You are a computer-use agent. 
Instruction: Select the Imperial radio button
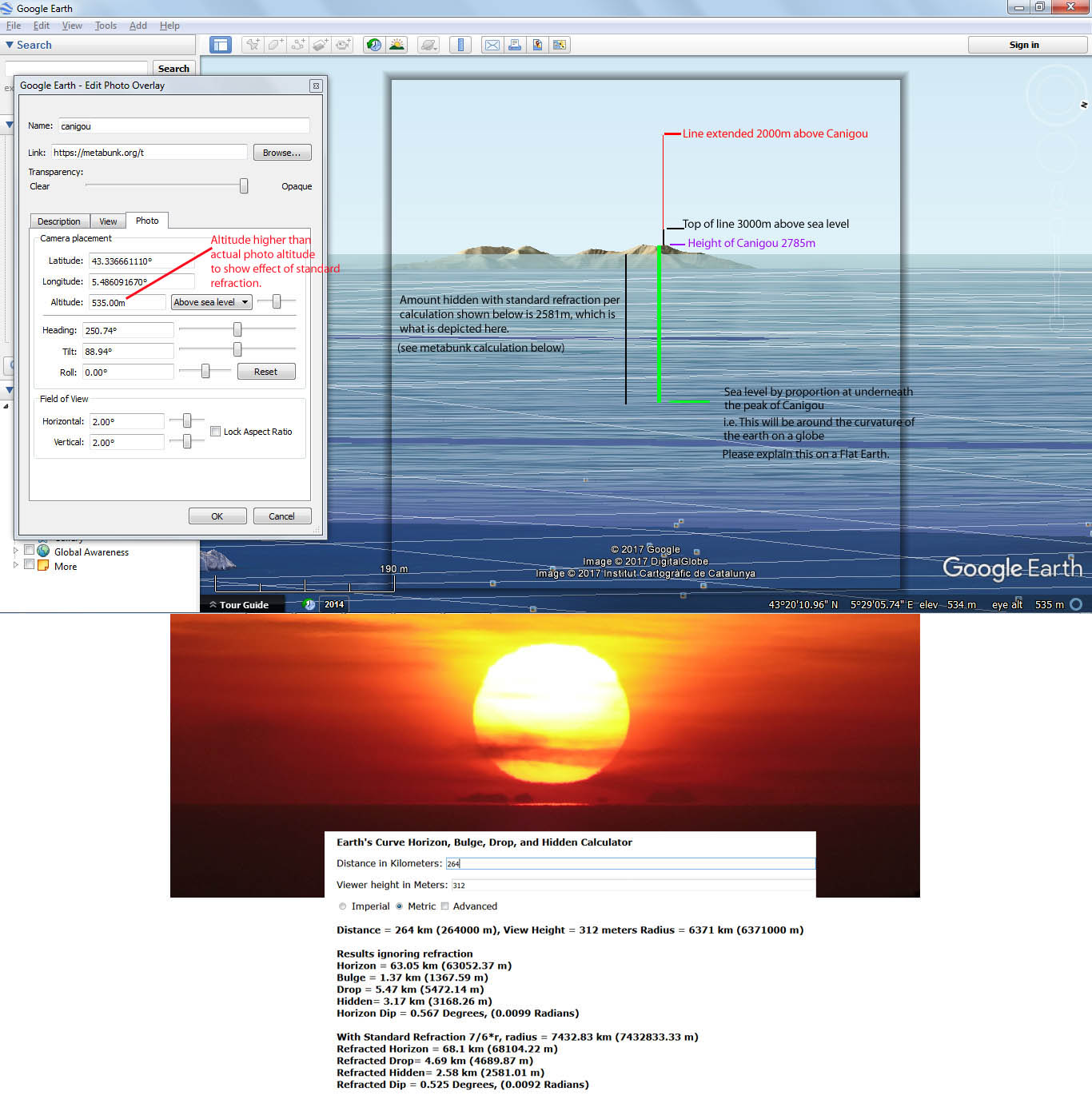click(x=343, y=906)
